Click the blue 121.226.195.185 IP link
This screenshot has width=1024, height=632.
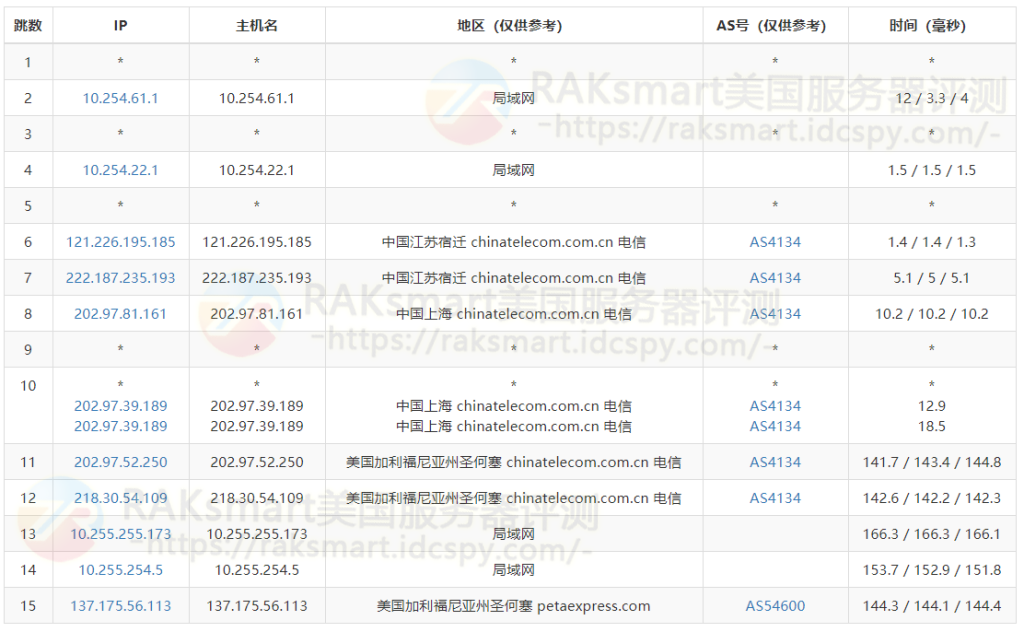pyautogui.click(x=120, y=242)
